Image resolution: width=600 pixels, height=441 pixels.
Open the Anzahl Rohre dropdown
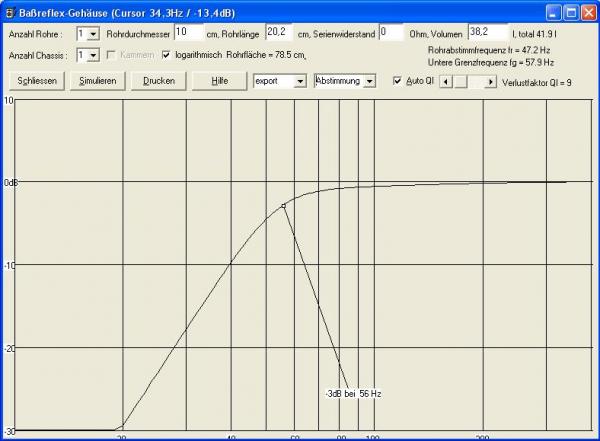(93, 33)
